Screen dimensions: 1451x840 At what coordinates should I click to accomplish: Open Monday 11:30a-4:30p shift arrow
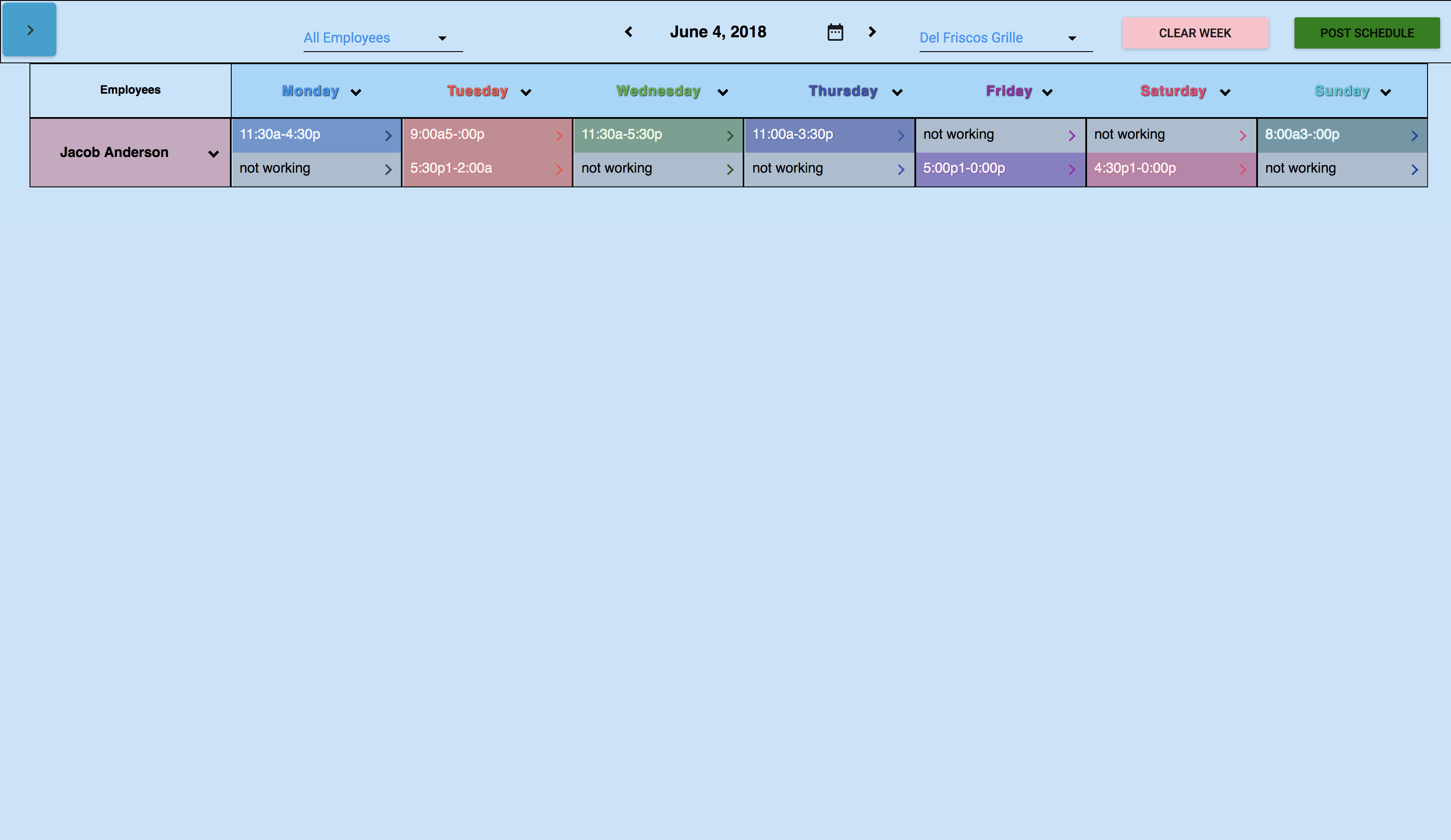tap(388, 136)
